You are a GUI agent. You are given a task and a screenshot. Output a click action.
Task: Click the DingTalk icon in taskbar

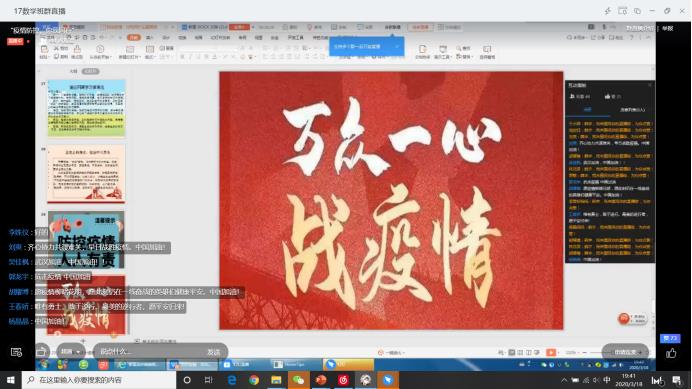point(387,380)
